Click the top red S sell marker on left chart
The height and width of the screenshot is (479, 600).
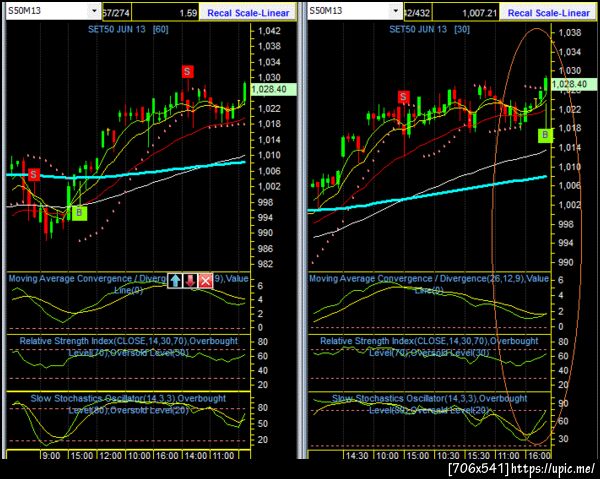[x=187, y=72]
